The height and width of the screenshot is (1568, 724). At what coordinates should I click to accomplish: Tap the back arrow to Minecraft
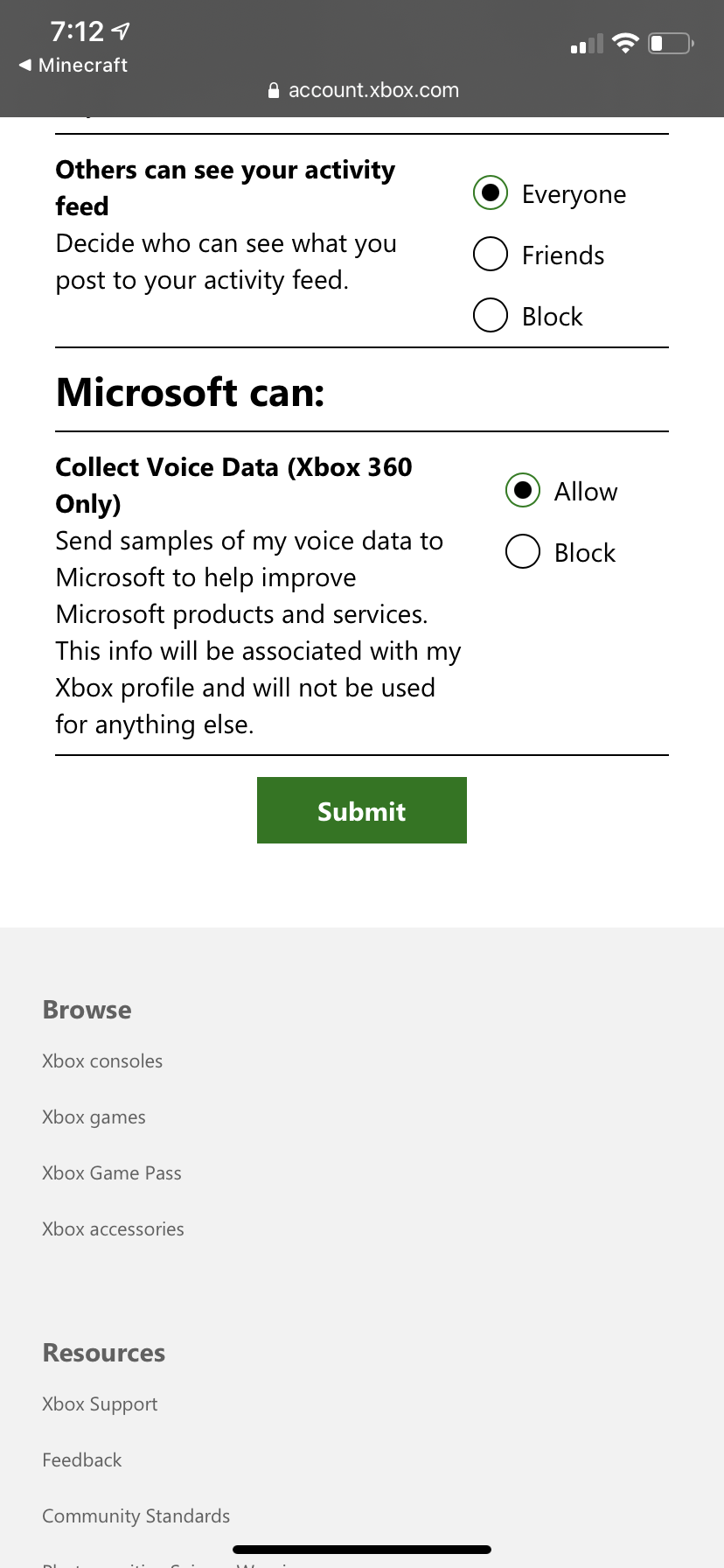click(x=26, y=65)
